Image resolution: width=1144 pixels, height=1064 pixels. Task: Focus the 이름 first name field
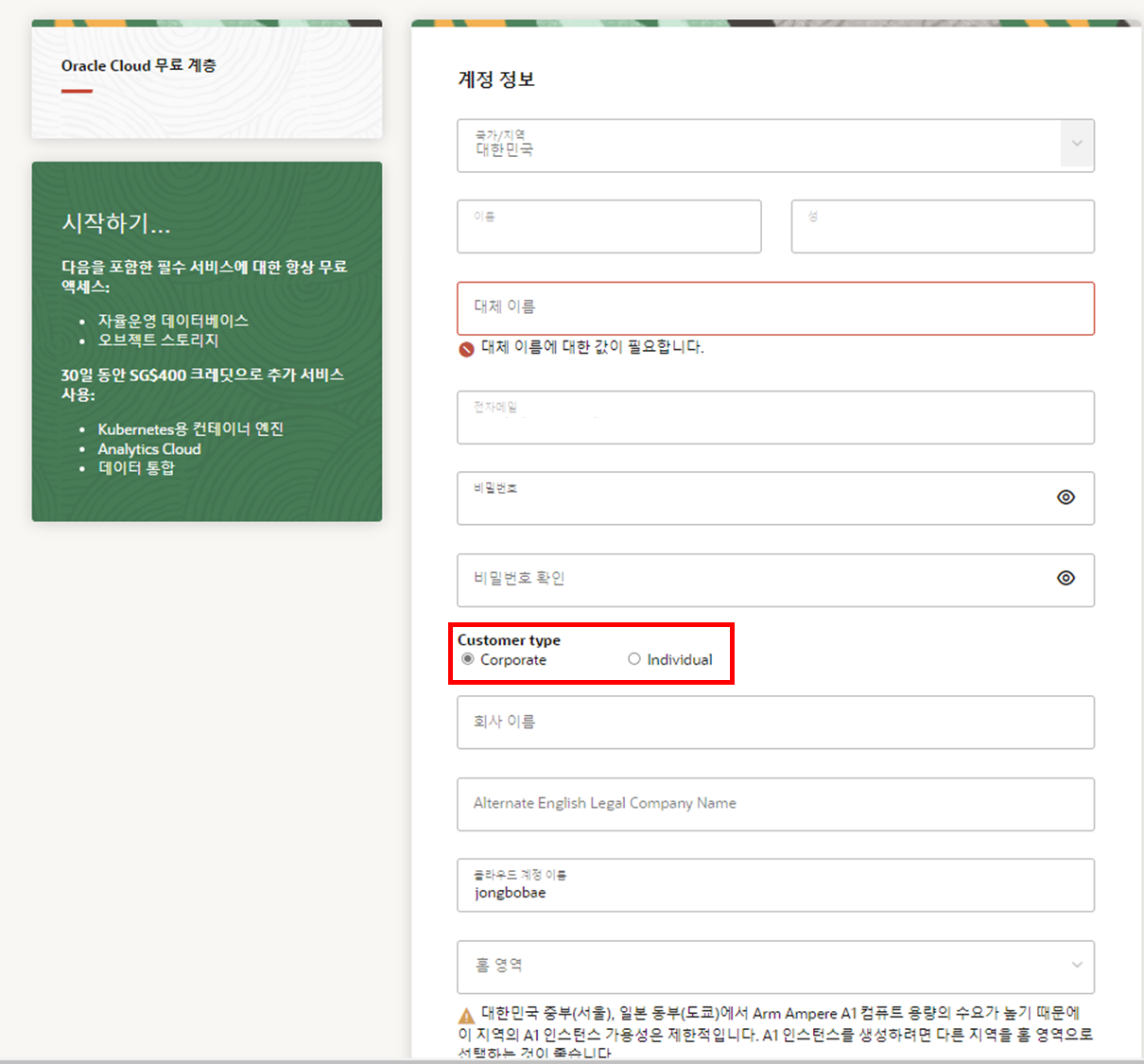609,226
